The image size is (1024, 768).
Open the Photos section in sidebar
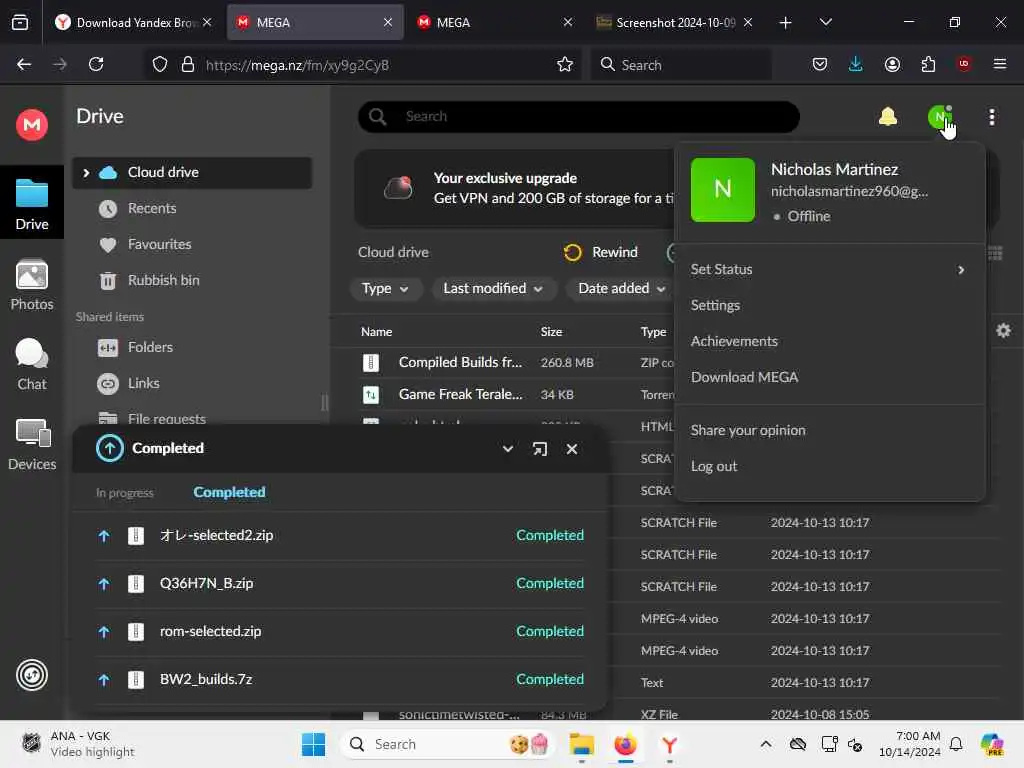31,285
